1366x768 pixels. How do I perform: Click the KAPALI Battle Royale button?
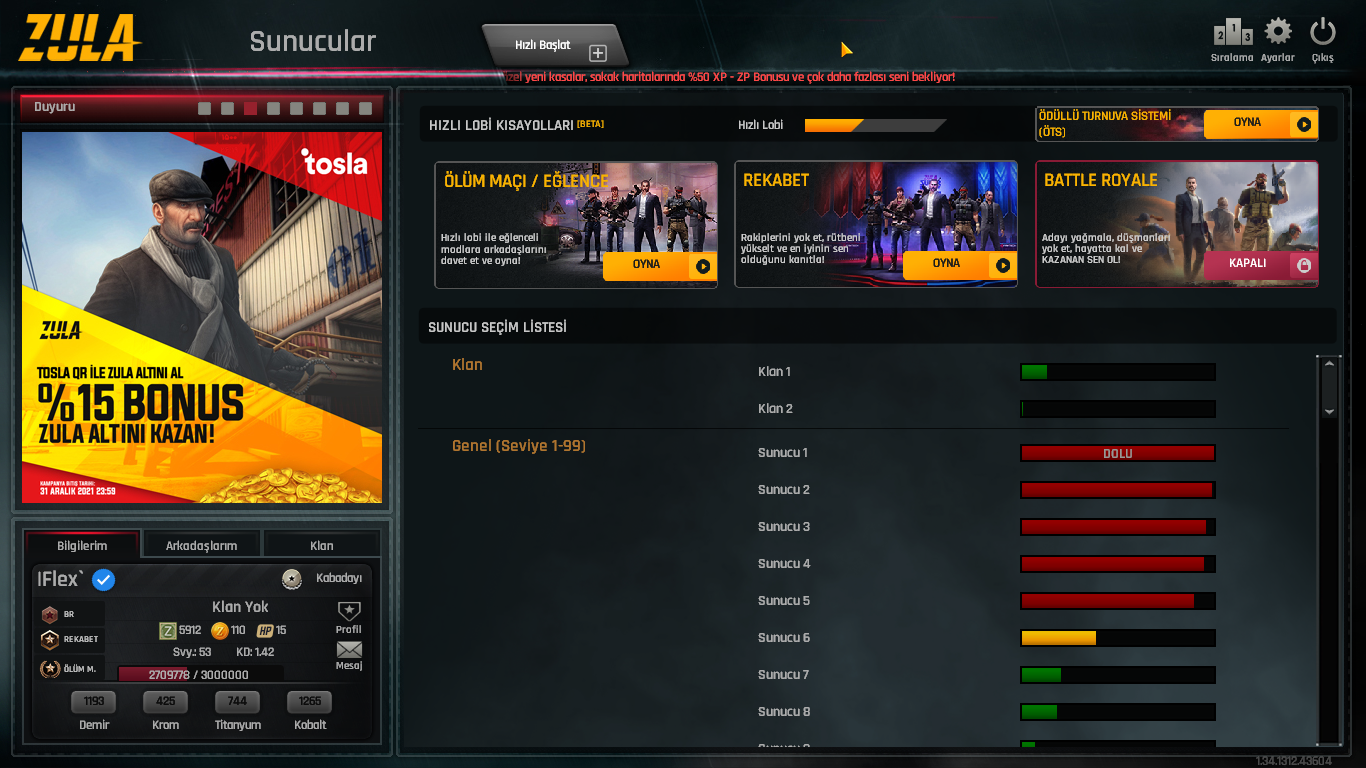(x=1260, y=265)
